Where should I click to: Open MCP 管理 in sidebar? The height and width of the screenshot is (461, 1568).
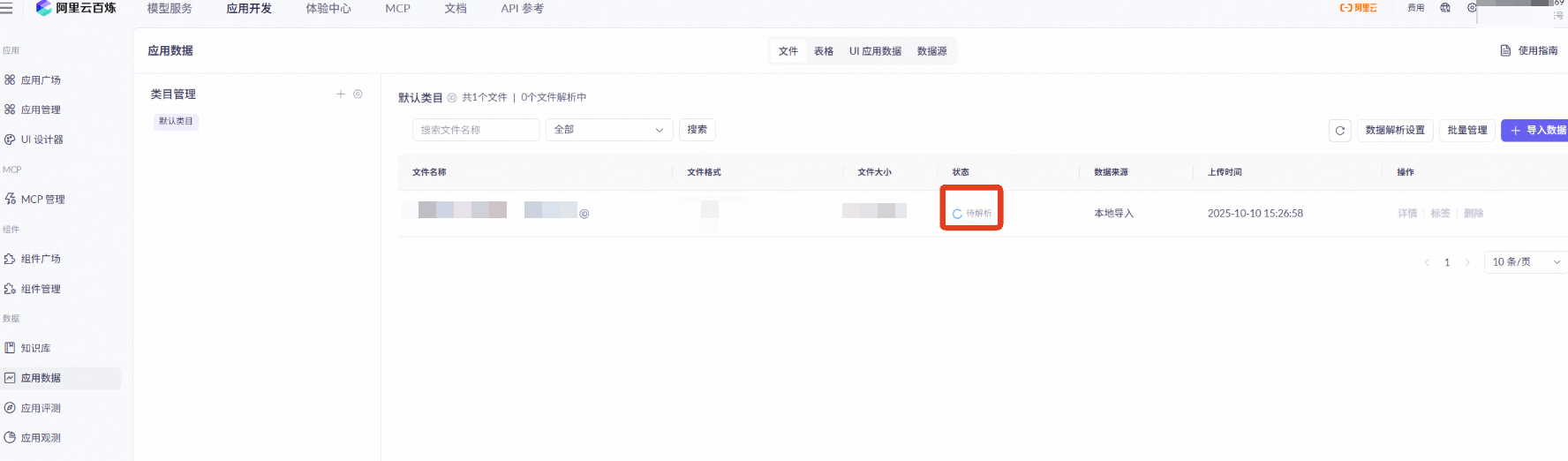point(42,200)
